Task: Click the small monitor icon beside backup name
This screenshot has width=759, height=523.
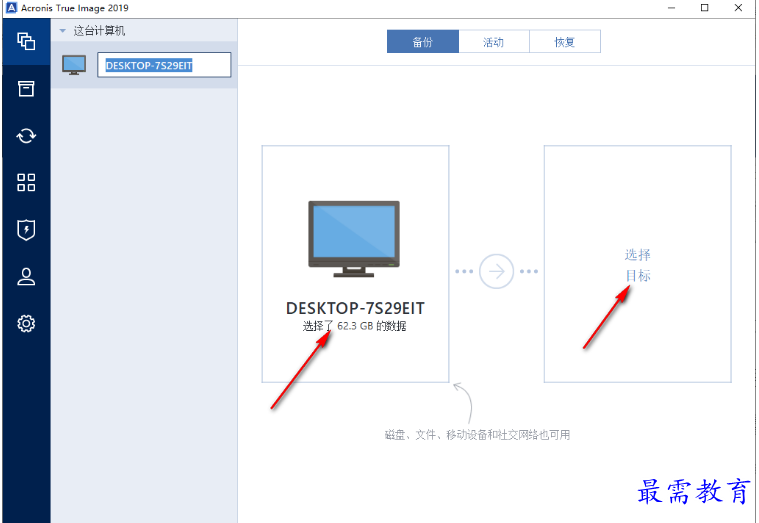Action: tap(74, 65)
